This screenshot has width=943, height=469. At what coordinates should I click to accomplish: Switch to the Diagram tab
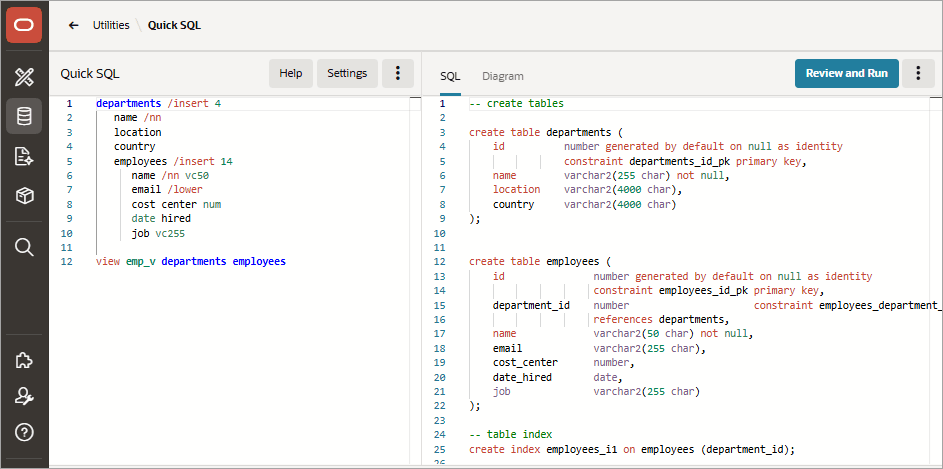(x=503, y=76)
